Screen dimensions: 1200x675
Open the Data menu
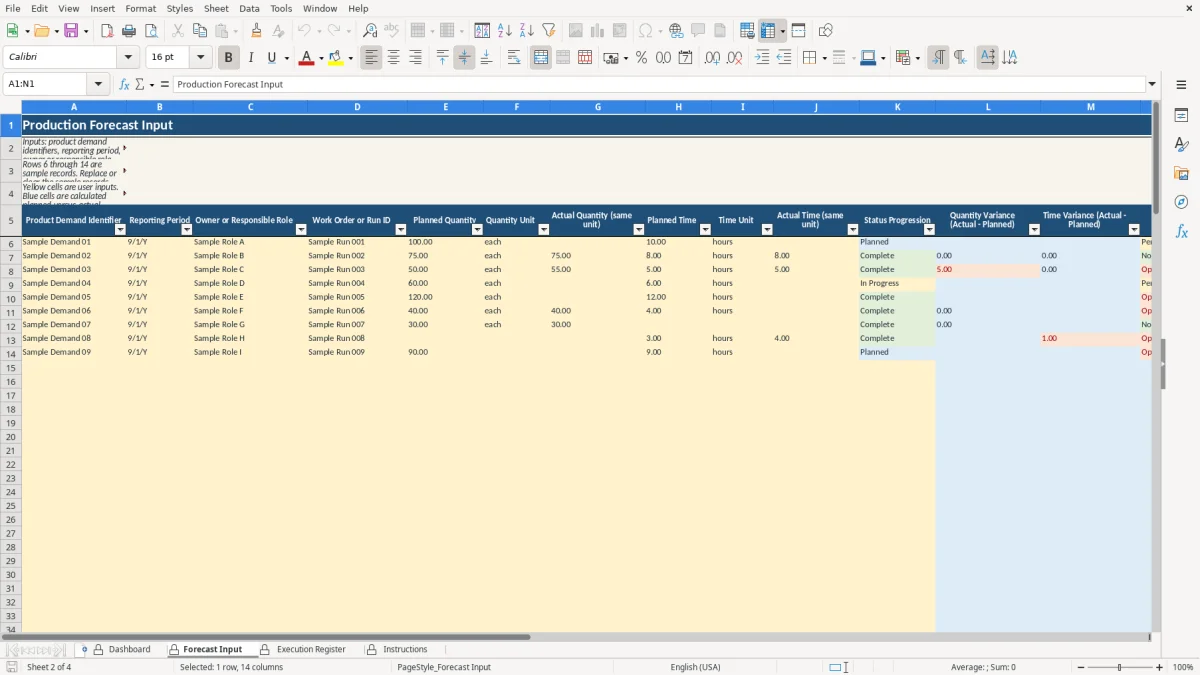point(249,8)
